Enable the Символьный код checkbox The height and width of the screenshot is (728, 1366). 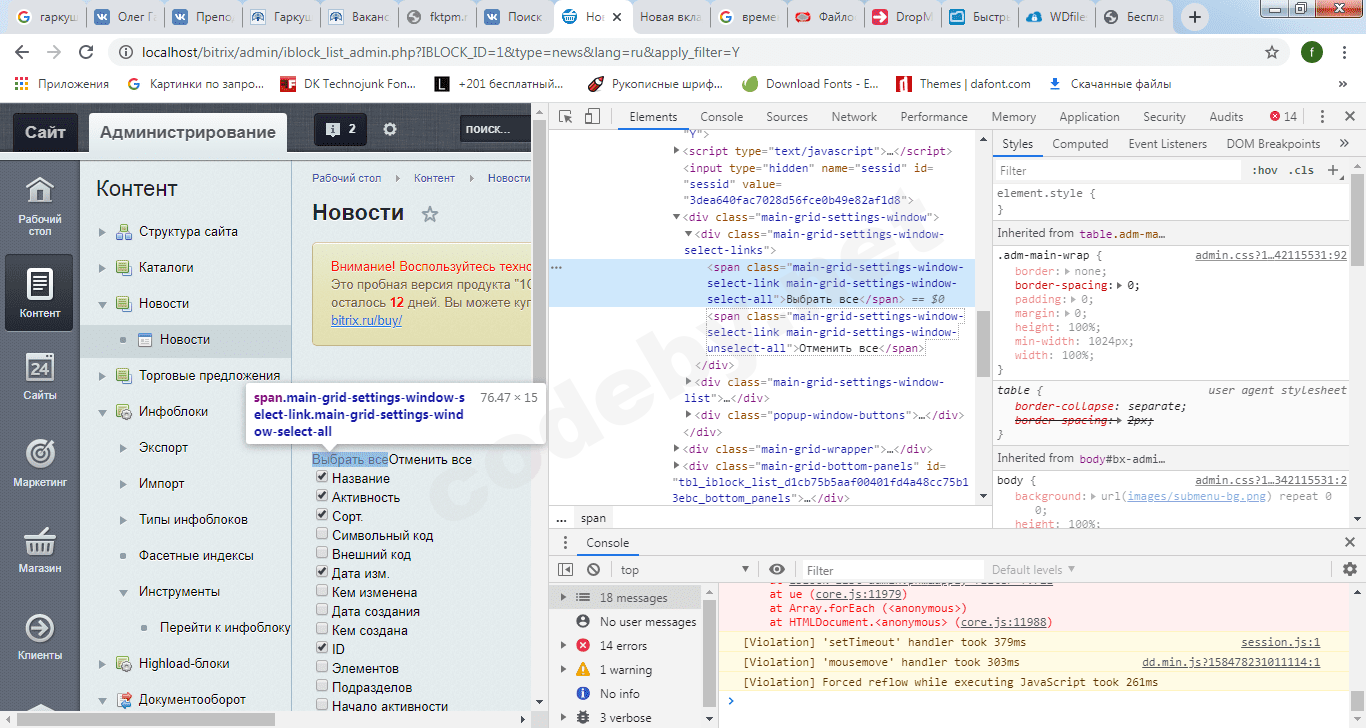click(322, 535)
